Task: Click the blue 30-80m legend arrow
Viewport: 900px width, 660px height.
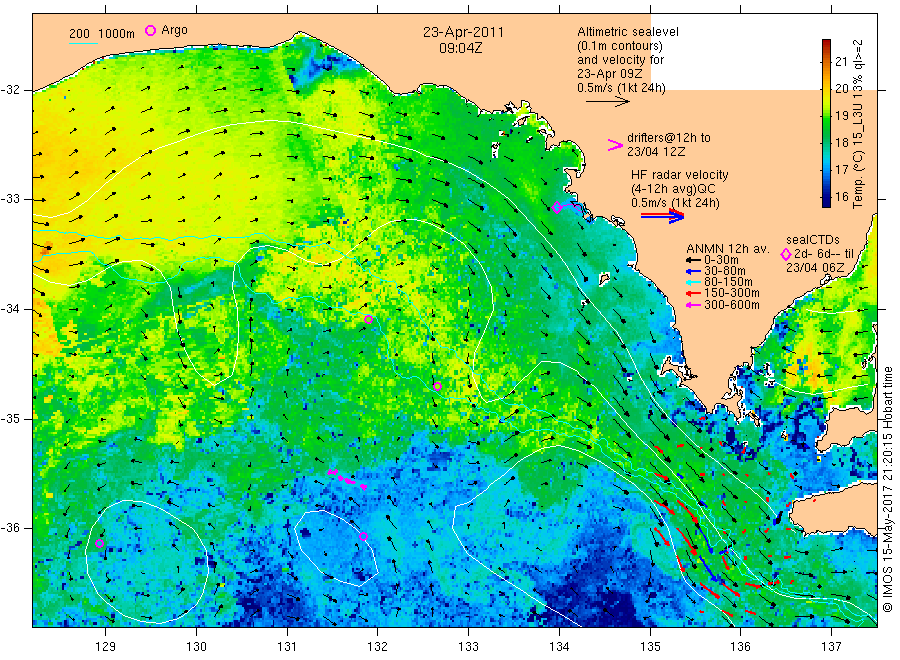Action: (693, 271)
